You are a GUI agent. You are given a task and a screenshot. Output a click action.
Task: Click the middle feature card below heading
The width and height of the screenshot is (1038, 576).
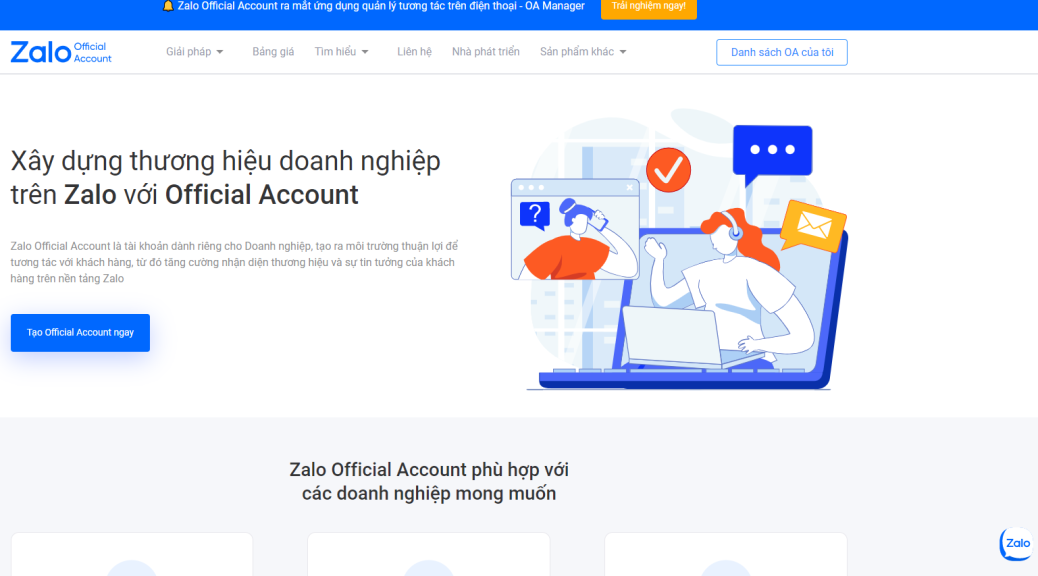(429, 554)
